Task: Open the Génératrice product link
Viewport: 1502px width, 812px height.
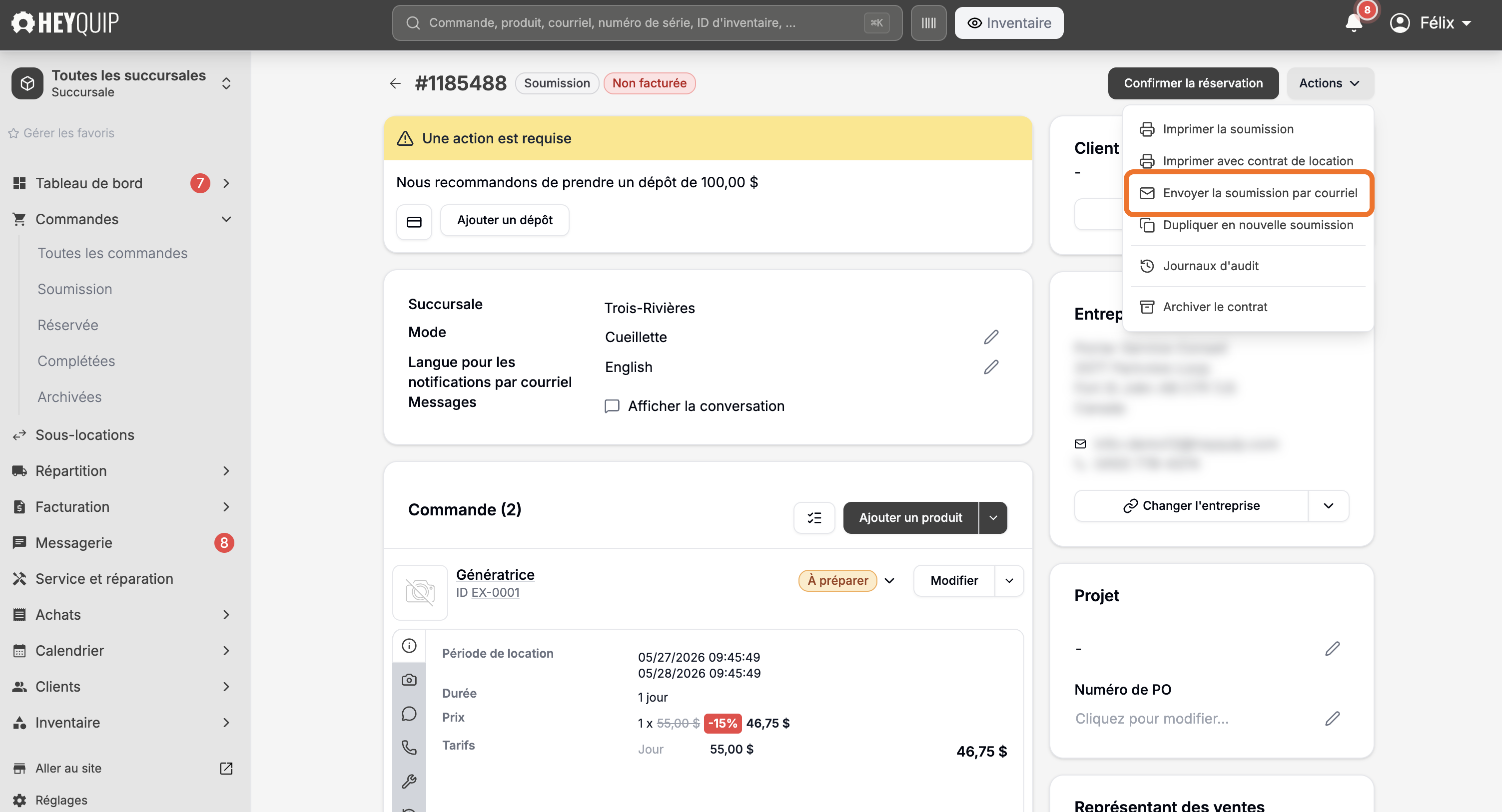Action: click(495, 575)
